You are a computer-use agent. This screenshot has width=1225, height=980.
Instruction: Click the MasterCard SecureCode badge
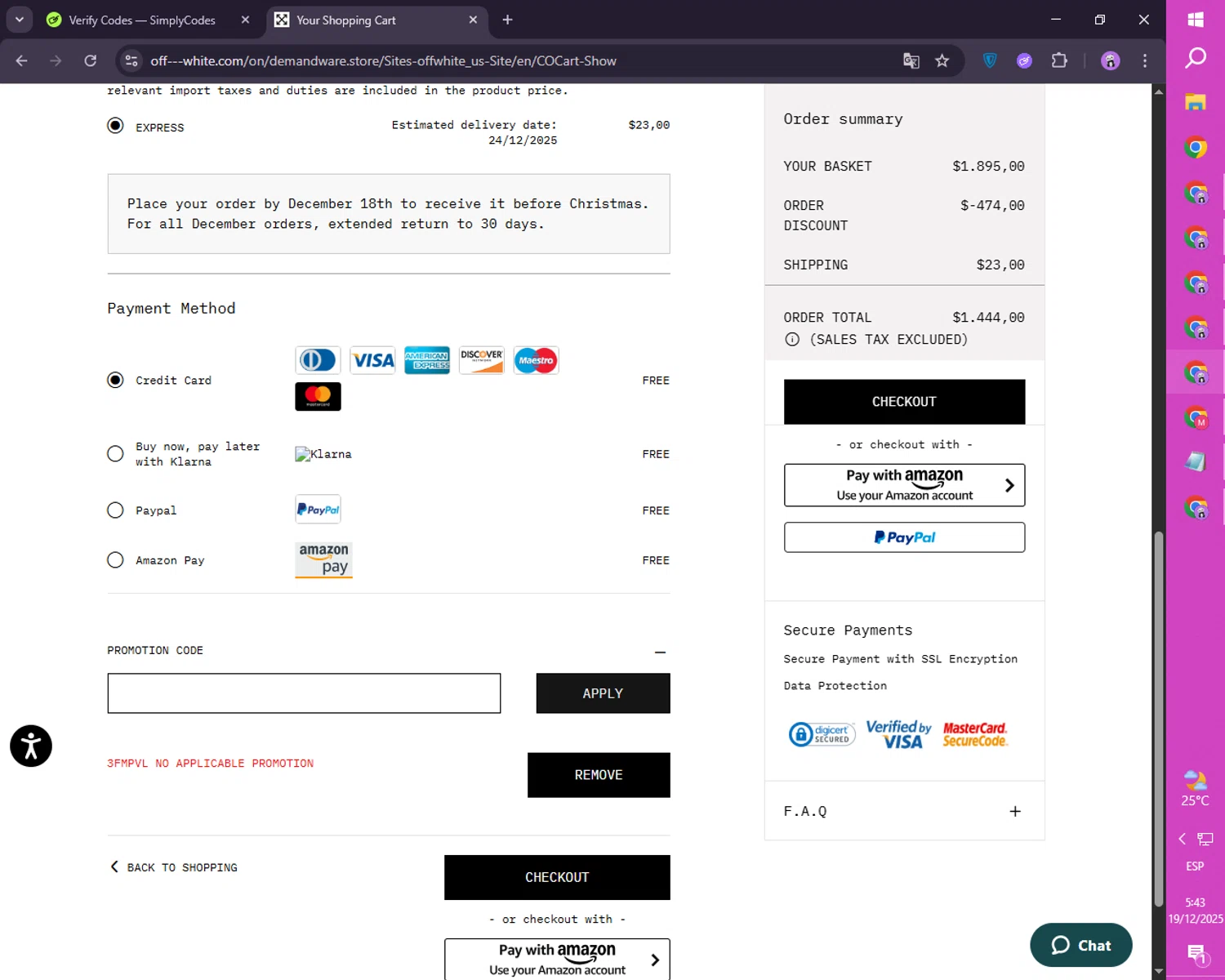[975, 734]
